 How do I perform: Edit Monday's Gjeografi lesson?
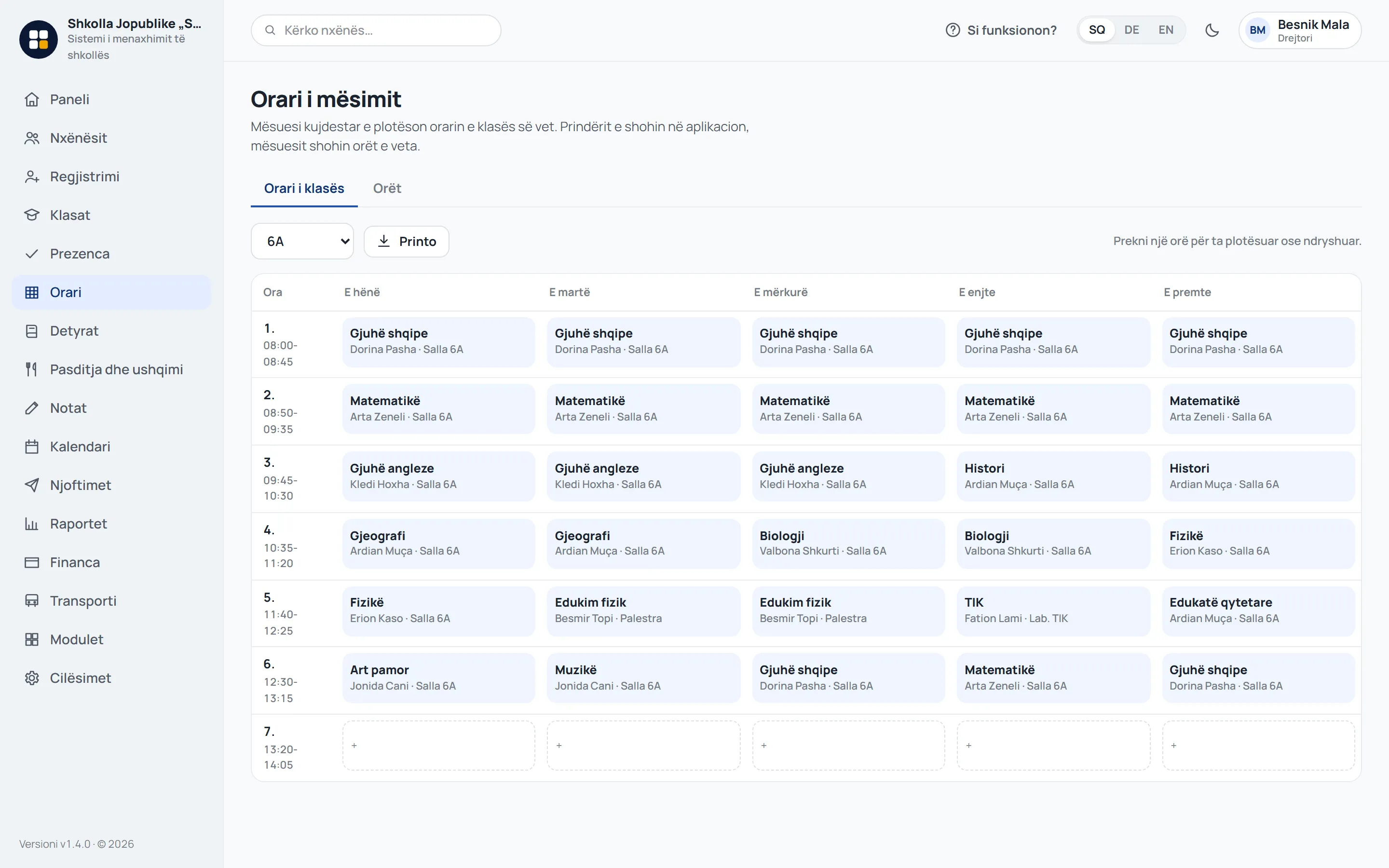[438, 543]
